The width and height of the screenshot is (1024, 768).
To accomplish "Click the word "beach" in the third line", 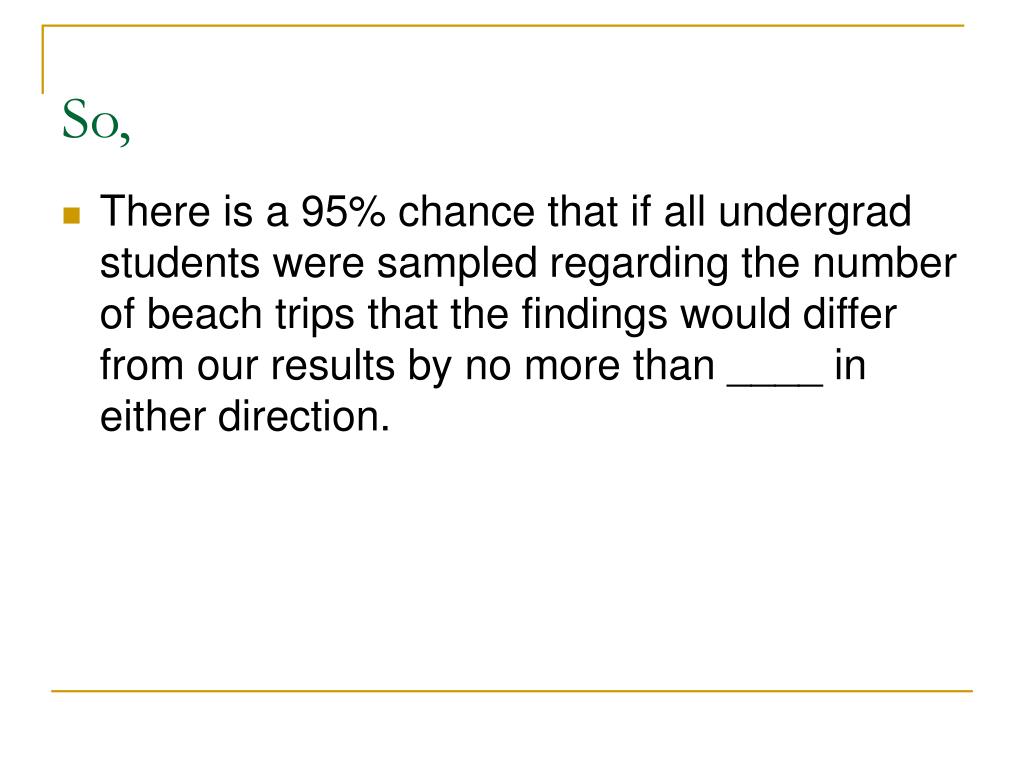I will (204, 314).
